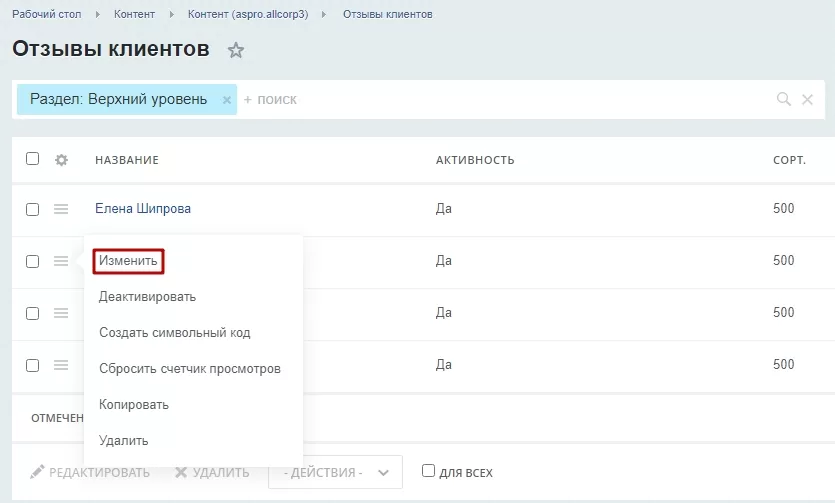Sort by Сорт. column header
Viewport: 835px width, 503px height.
click(789, 160)
